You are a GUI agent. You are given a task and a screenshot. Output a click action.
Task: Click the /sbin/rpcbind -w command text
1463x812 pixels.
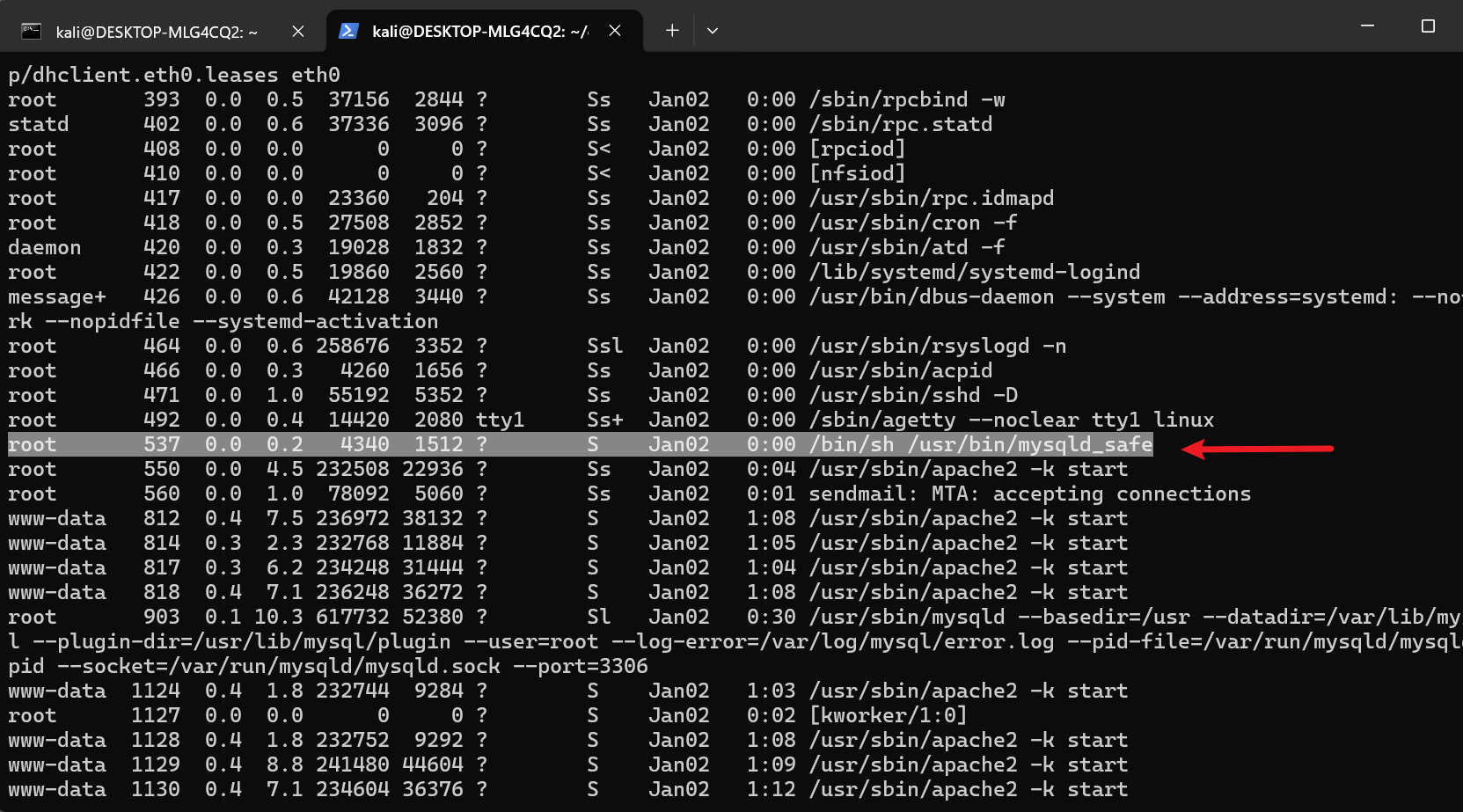click(x=907, y=100)
